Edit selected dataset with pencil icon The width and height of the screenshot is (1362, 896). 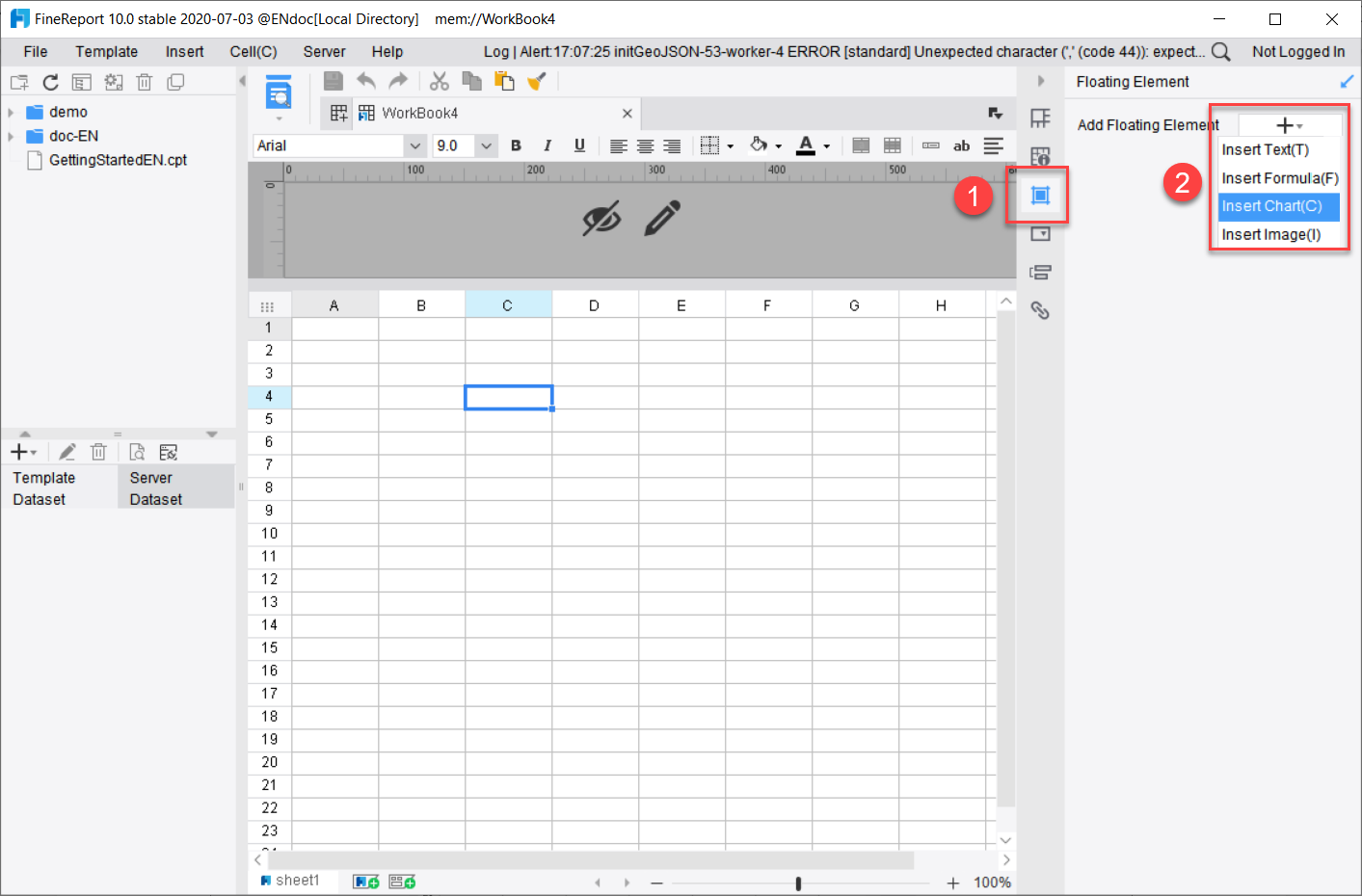pos(67,452)
